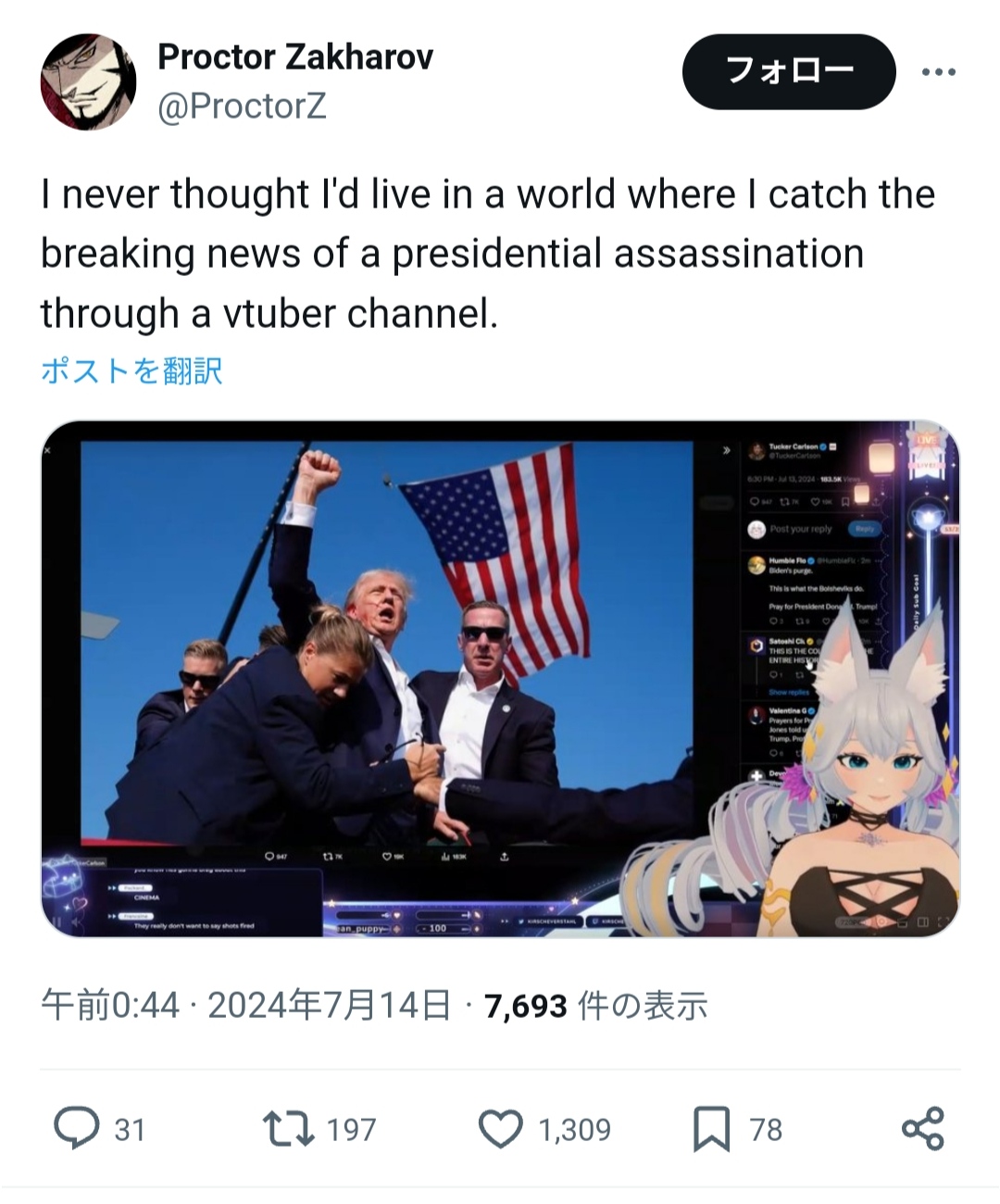Click the フォロー follow button
This screenshot has width=1000, height=1204.
pos(789,71)
